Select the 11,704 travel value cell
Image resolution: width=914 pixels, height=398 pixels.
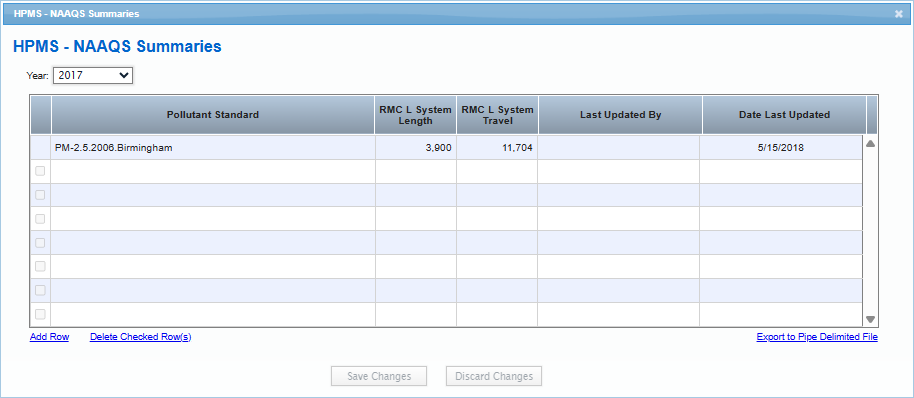(x=497, y=148)
